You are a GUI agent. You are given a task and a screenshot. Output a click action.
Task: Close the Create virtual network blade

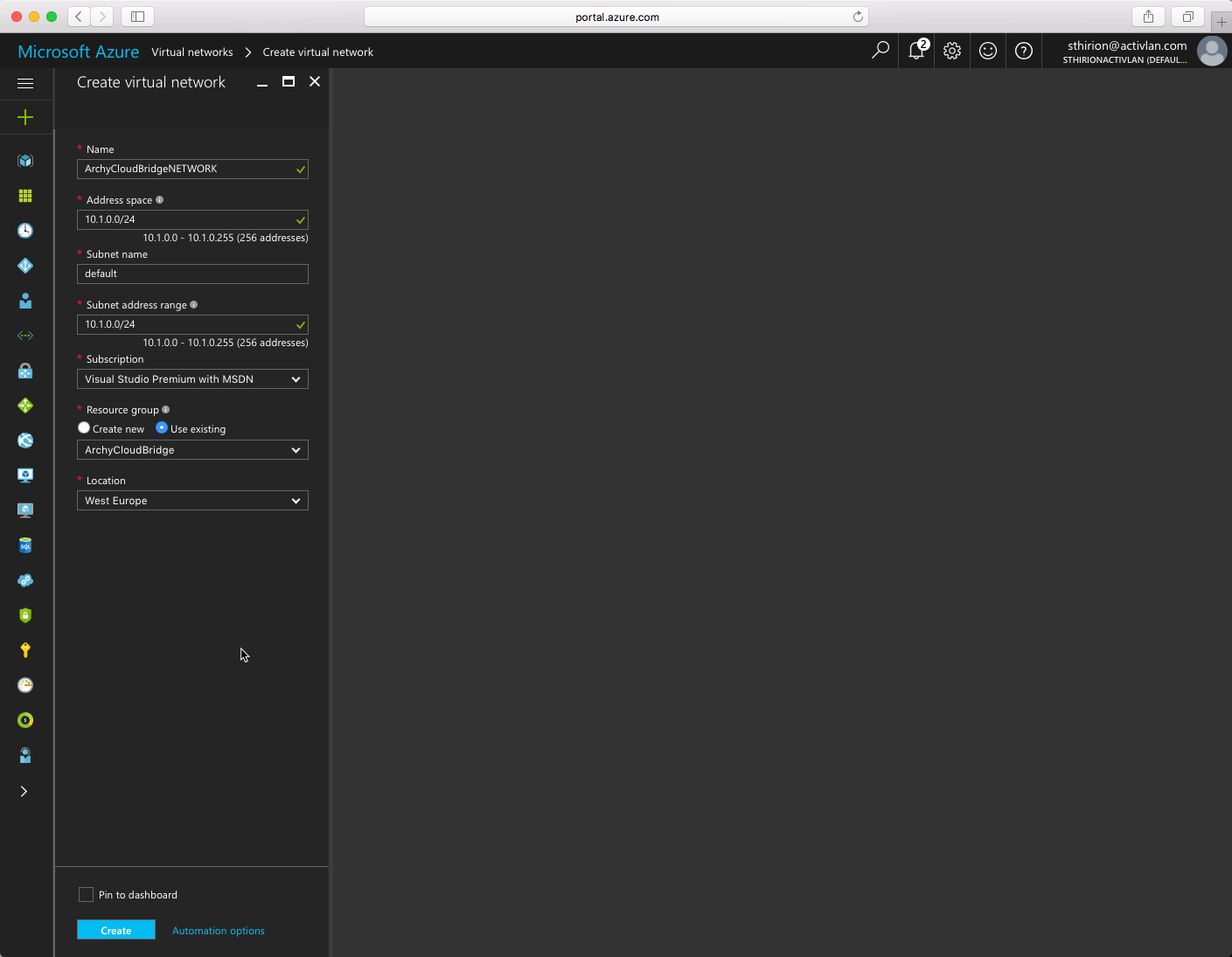(315, 81)
